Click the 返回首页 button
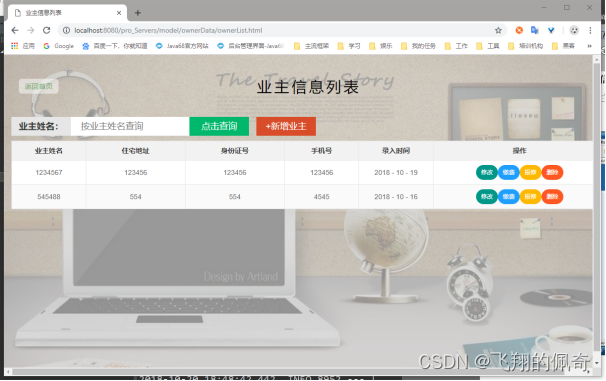 pyautogui.click(x=39, y=86)
